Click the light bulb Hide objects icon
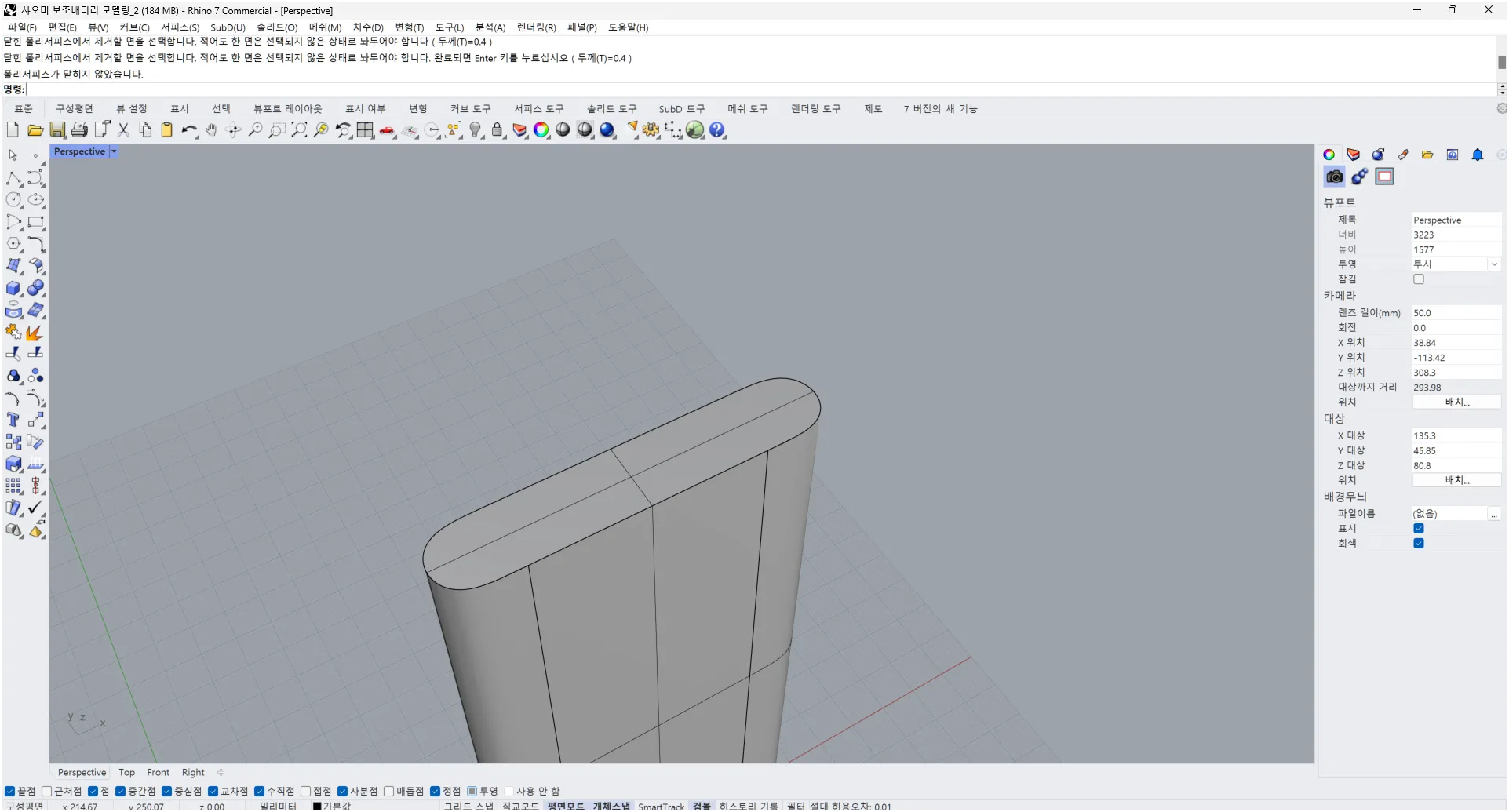Viewport: 1509px width, 812px height. (x=476, y=130)
